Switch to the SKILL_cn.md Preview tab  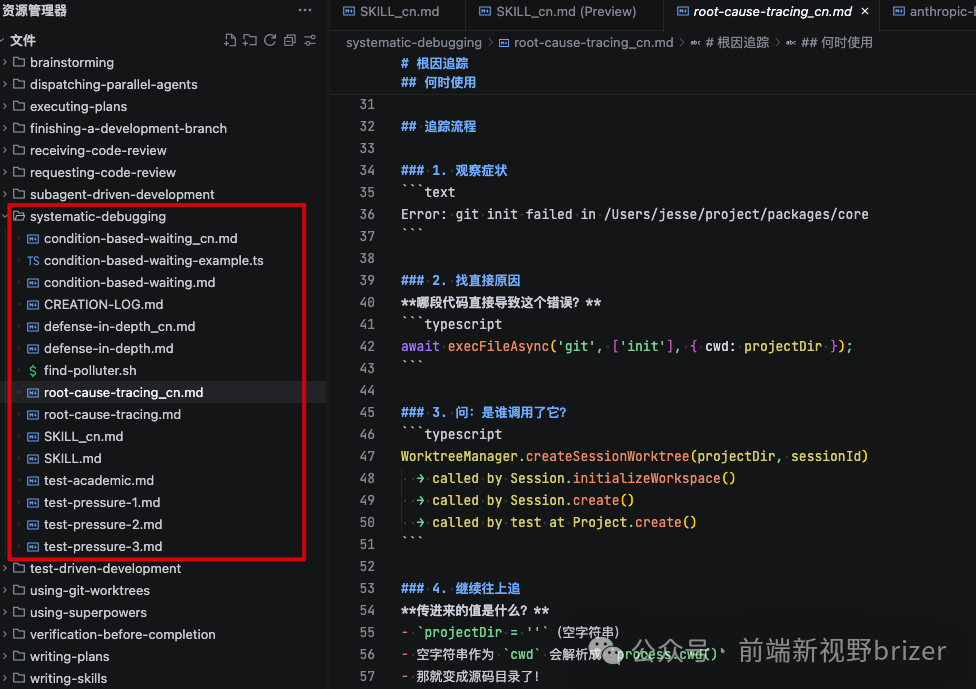pyautogui.click(x=564, y=12)
